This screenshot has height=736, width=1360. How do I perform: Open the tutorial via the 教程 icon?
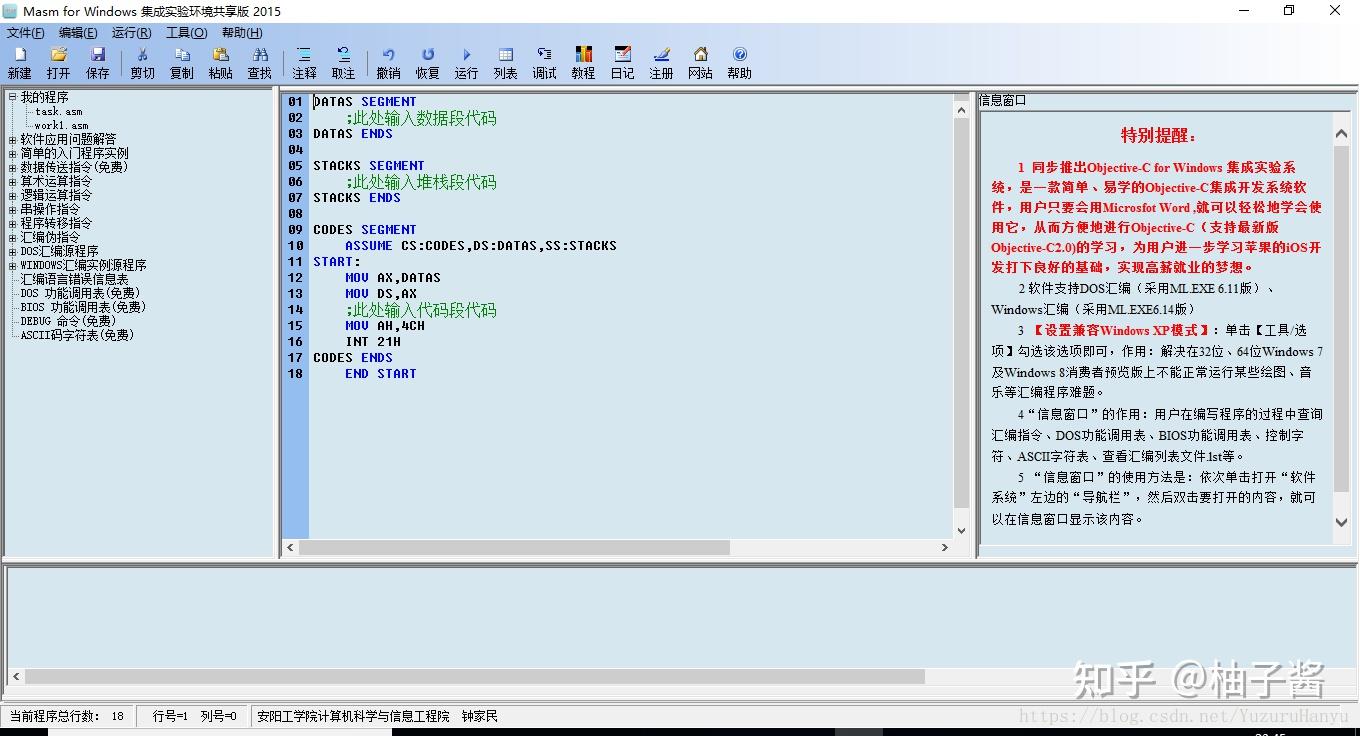pos(583,61)
